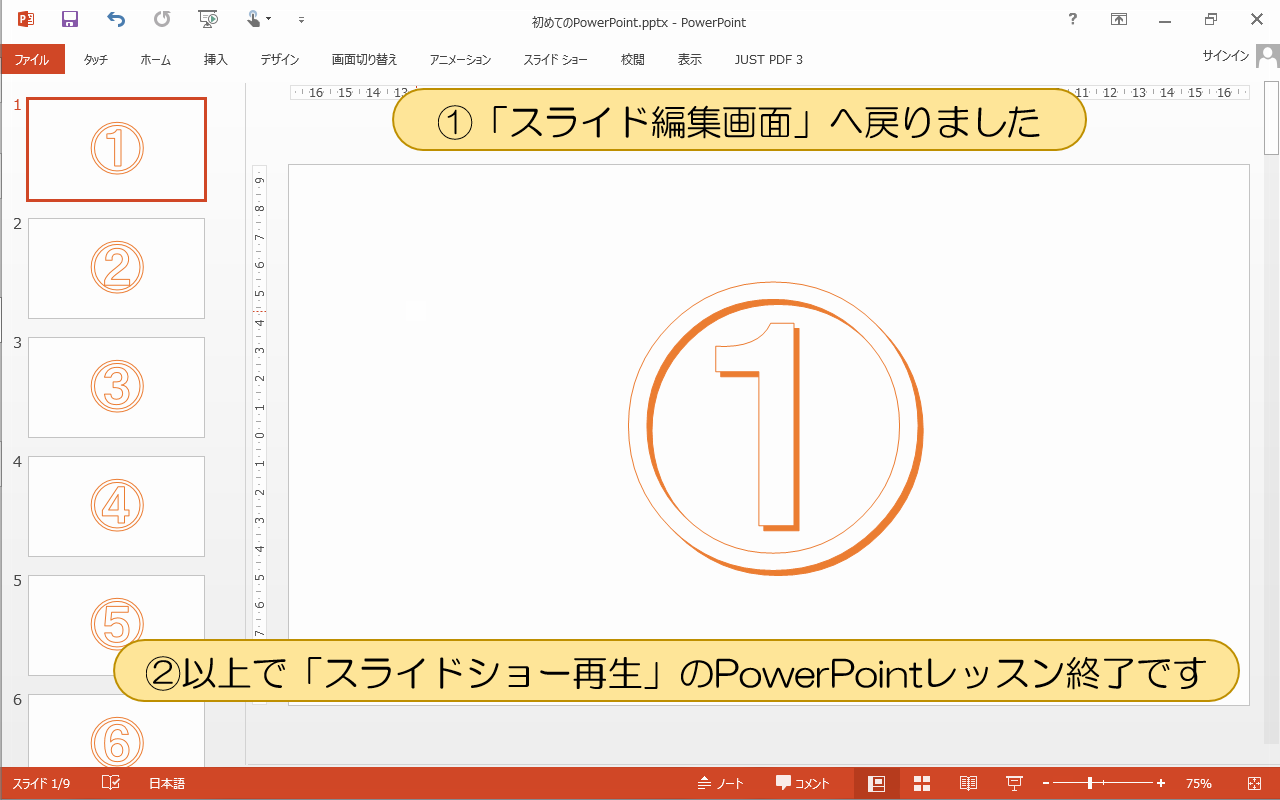This screenshot has height=800, width=1280.
Task: Switch to the タッチ tab
Action: point(96,60)
